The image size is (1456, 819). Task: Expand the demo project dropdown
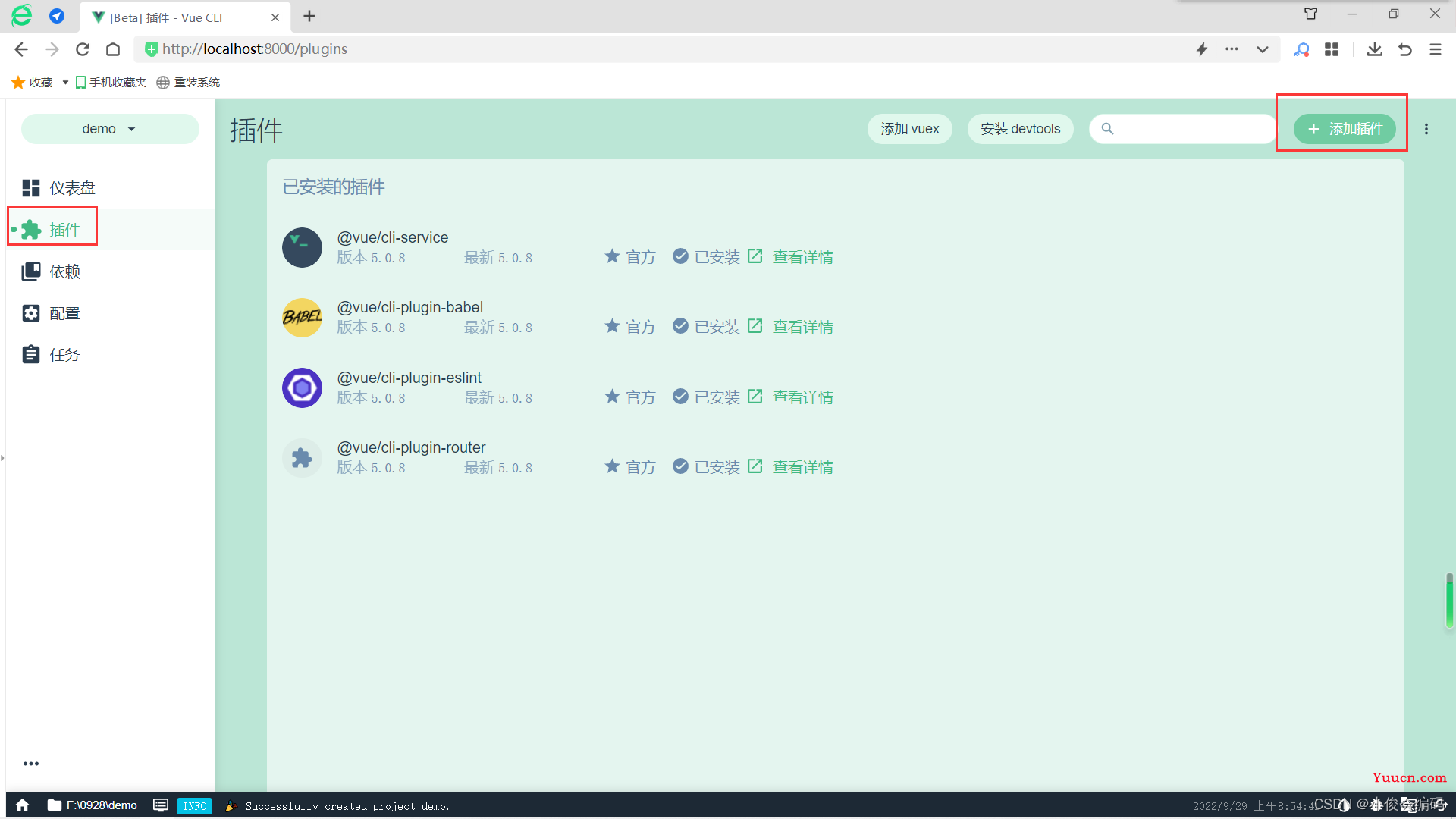110,129
